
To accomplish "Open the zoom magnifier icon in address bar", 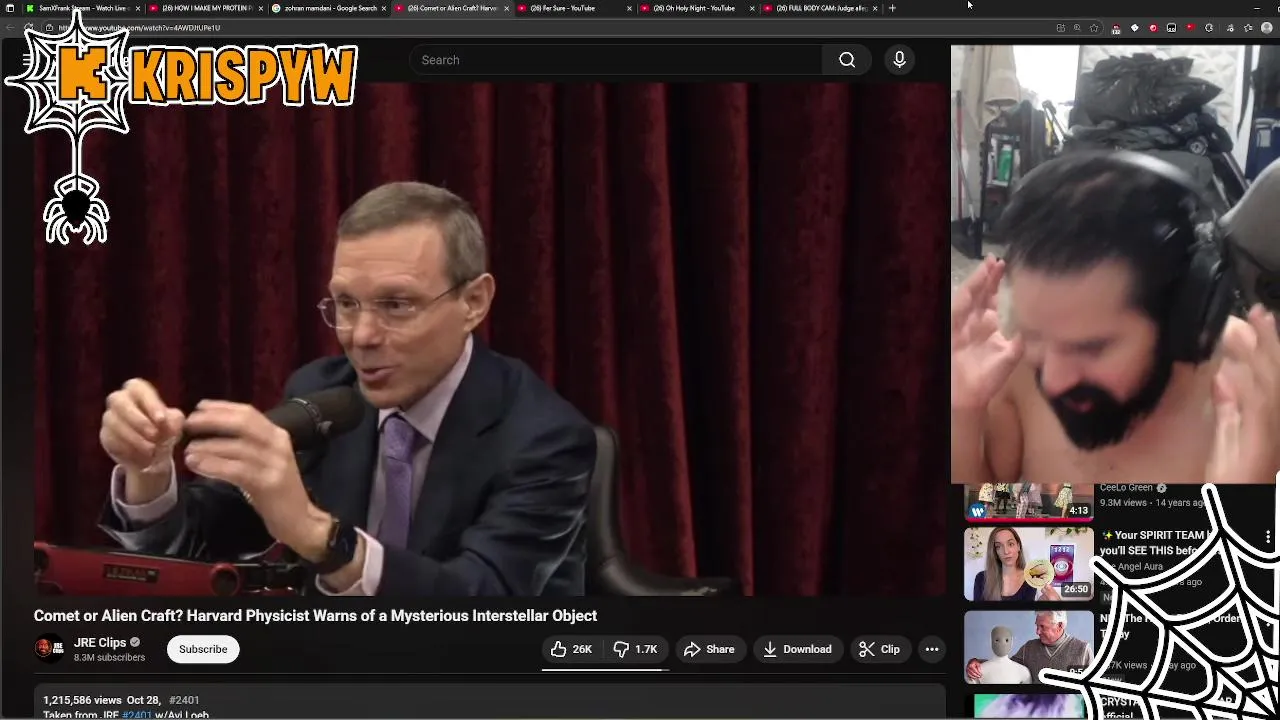I will pos(1077,28).
